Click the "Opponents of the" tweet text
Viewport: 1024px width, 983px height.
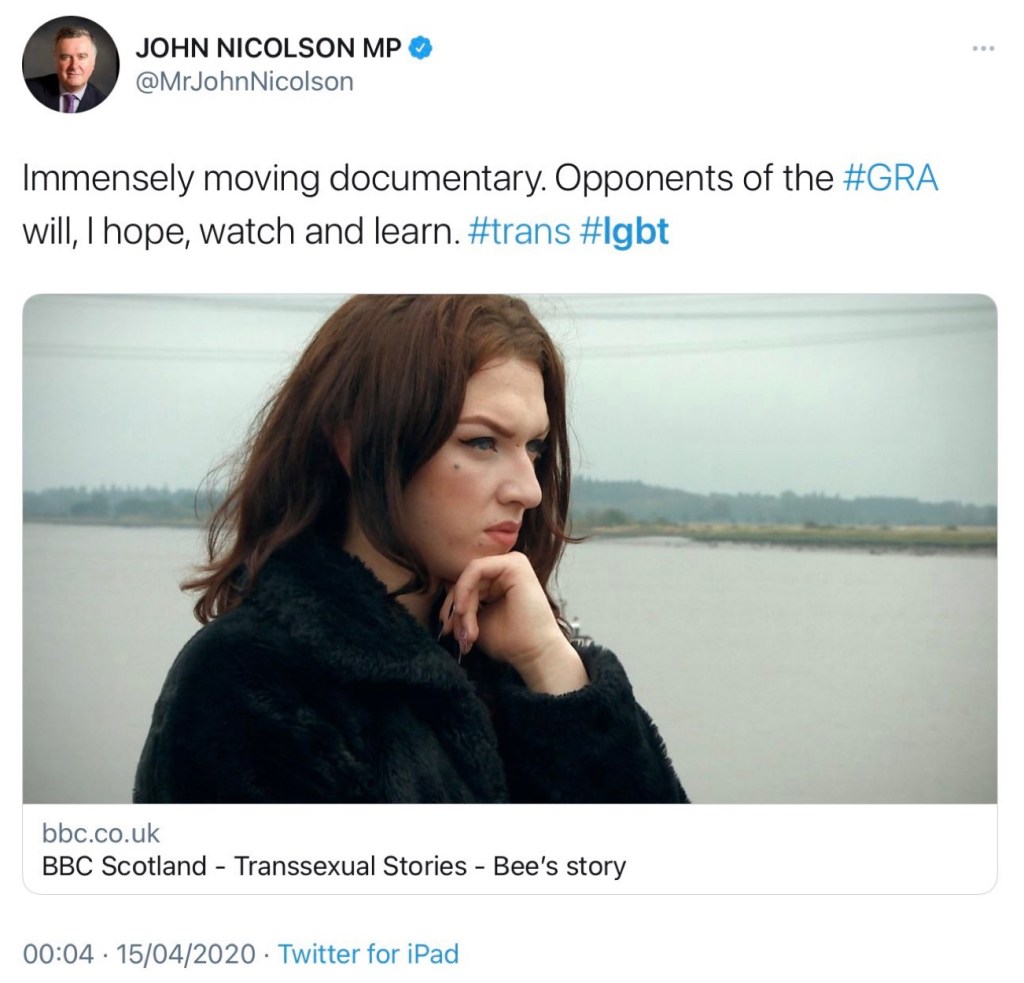click(693, 178)
